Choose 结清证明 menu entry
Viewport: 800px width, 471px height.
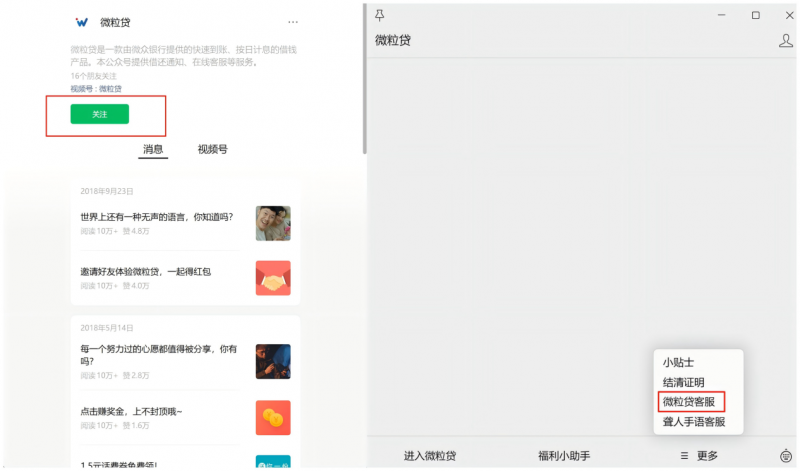683,382
